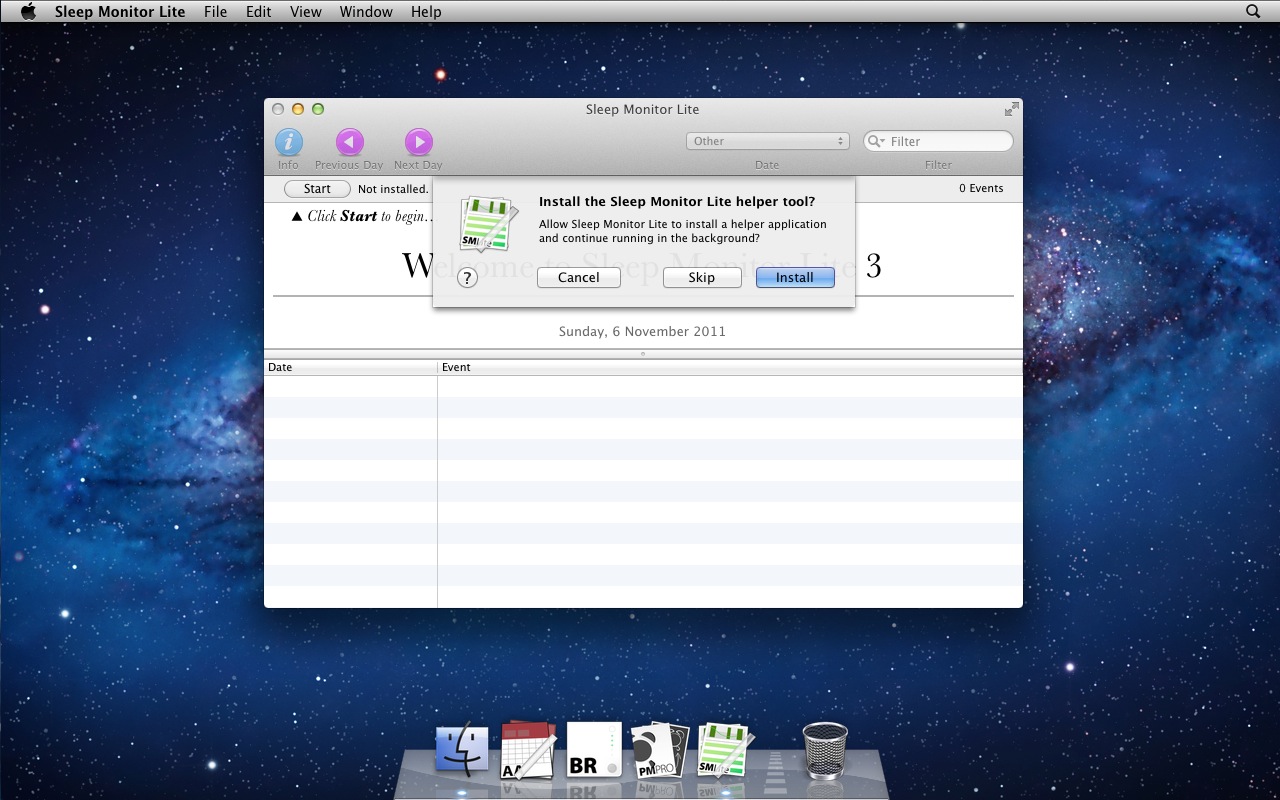Open the Sleep Monitor Lite app menu
This screenshot has height=800, width=1280.
pos(120,11)
